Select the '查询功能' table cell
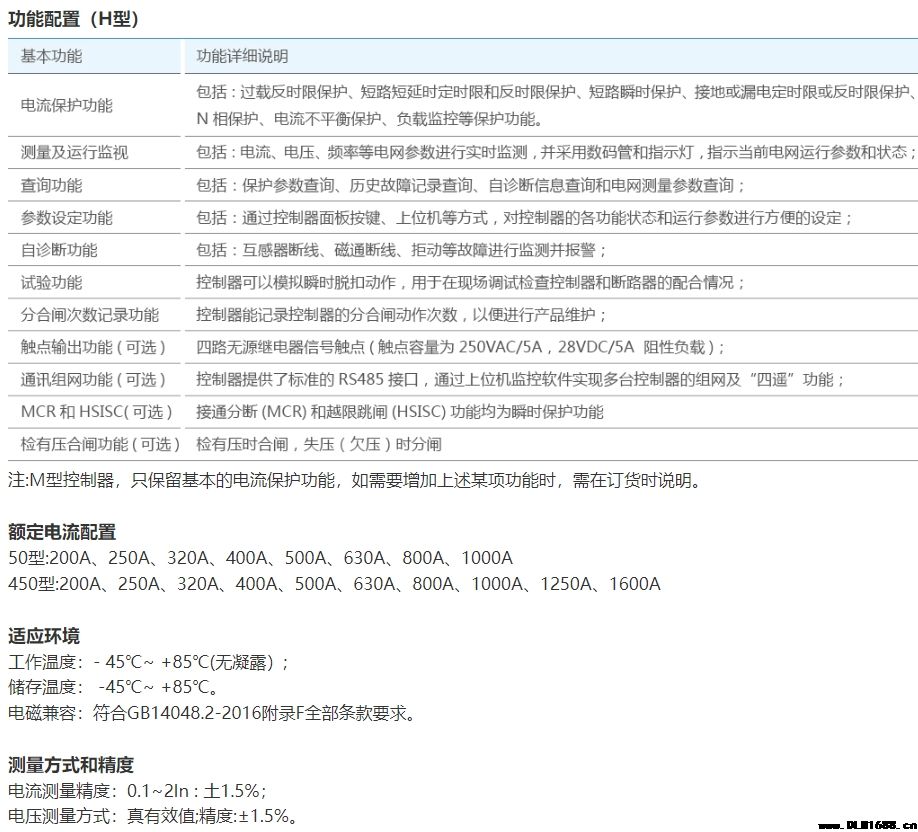Image resolution: width=918 pixels, height=832 pixels. coord(52,186)
